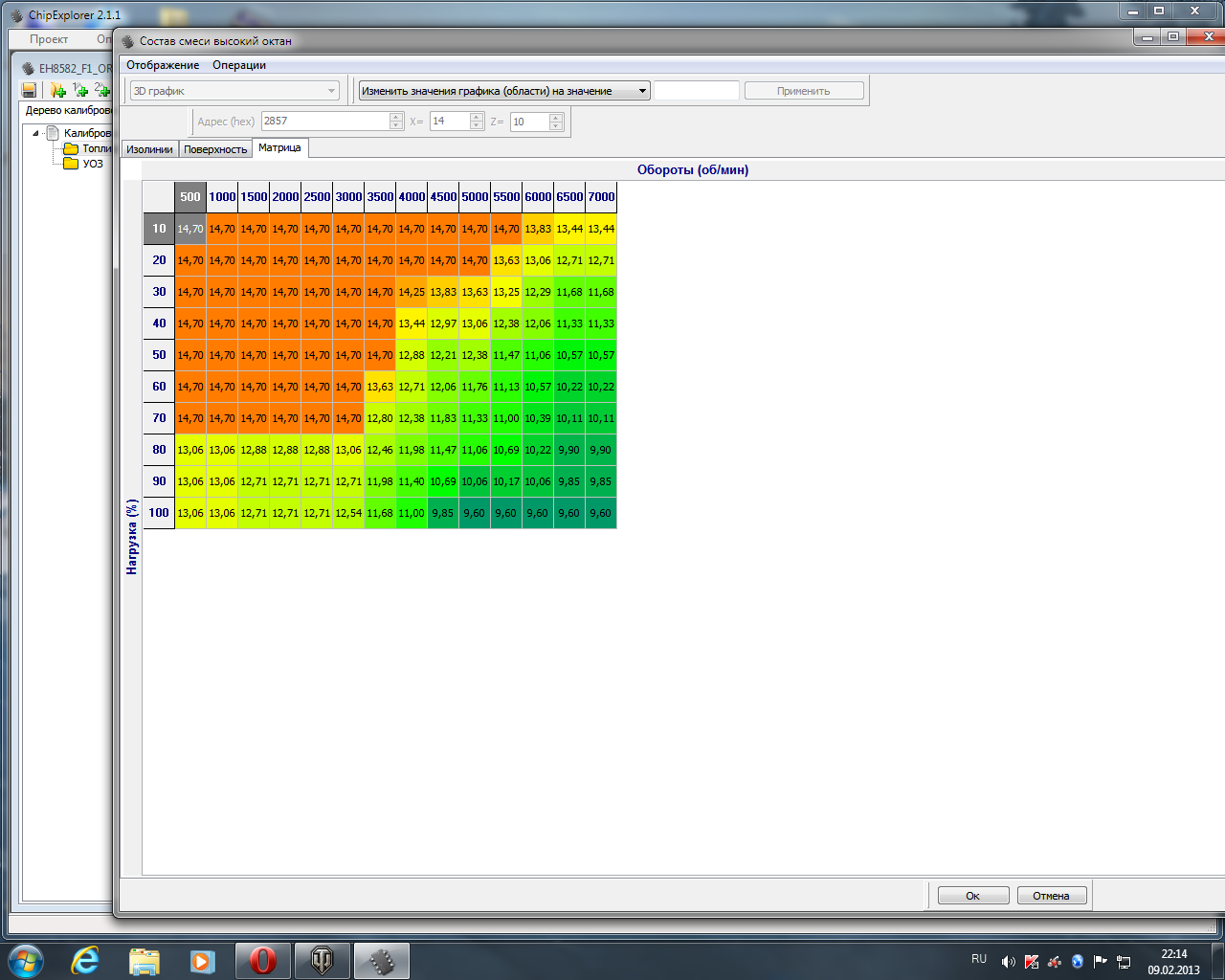
Task: Click the add 1D calibration icon
Action: point(80,90)
